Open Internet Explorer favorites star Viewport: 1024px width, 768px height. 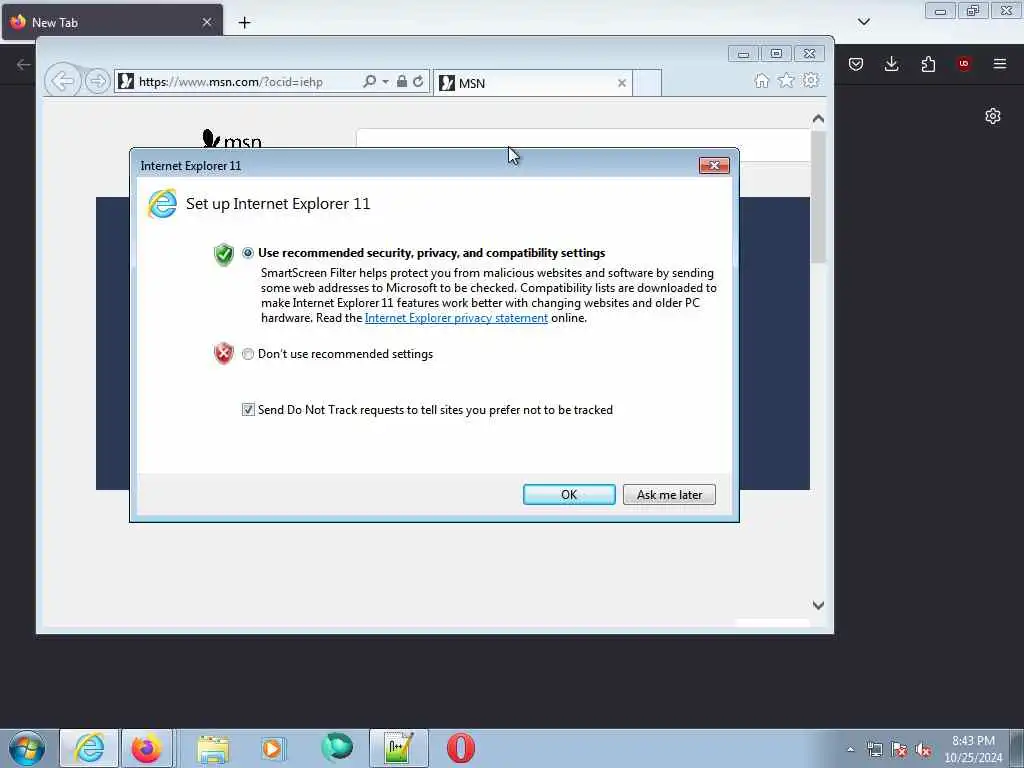pyautogui.click(x=786, y=80)
